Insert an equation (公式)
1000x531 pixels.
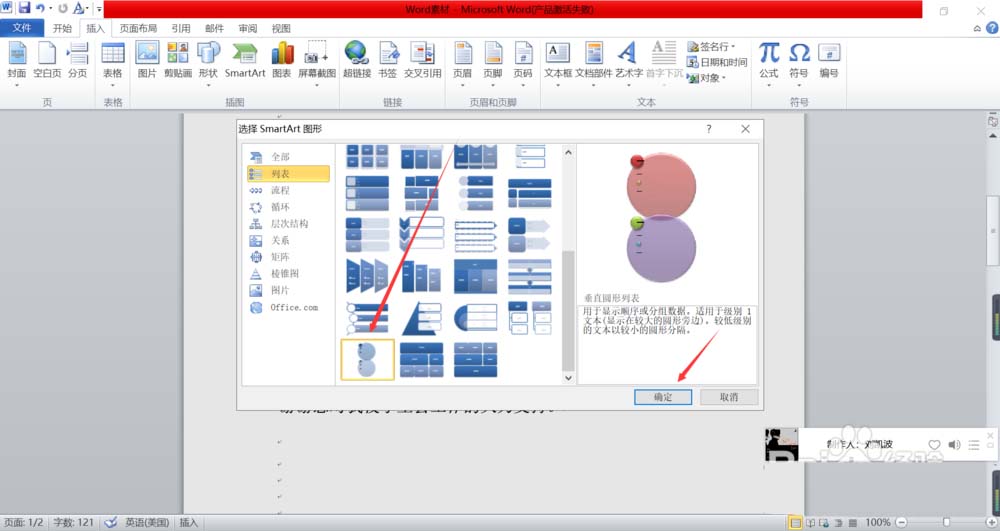[769, 62]
